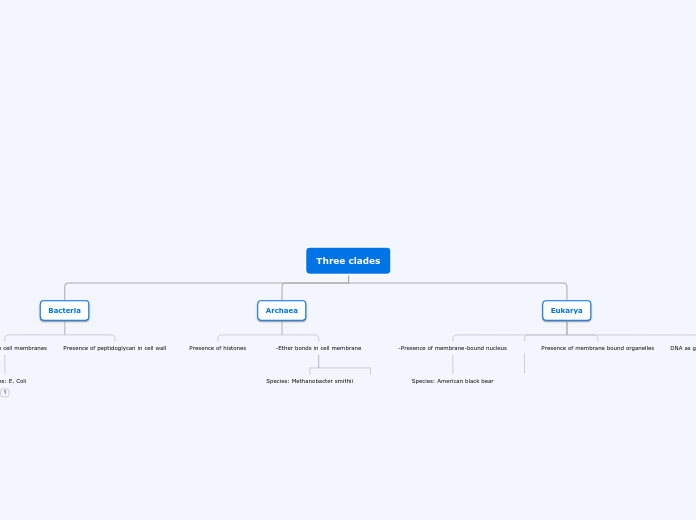The image size is (696, 520).
Task: Click the Presence of peptidoglycan in cell wall topic
Action: click(x=115, y=348)
